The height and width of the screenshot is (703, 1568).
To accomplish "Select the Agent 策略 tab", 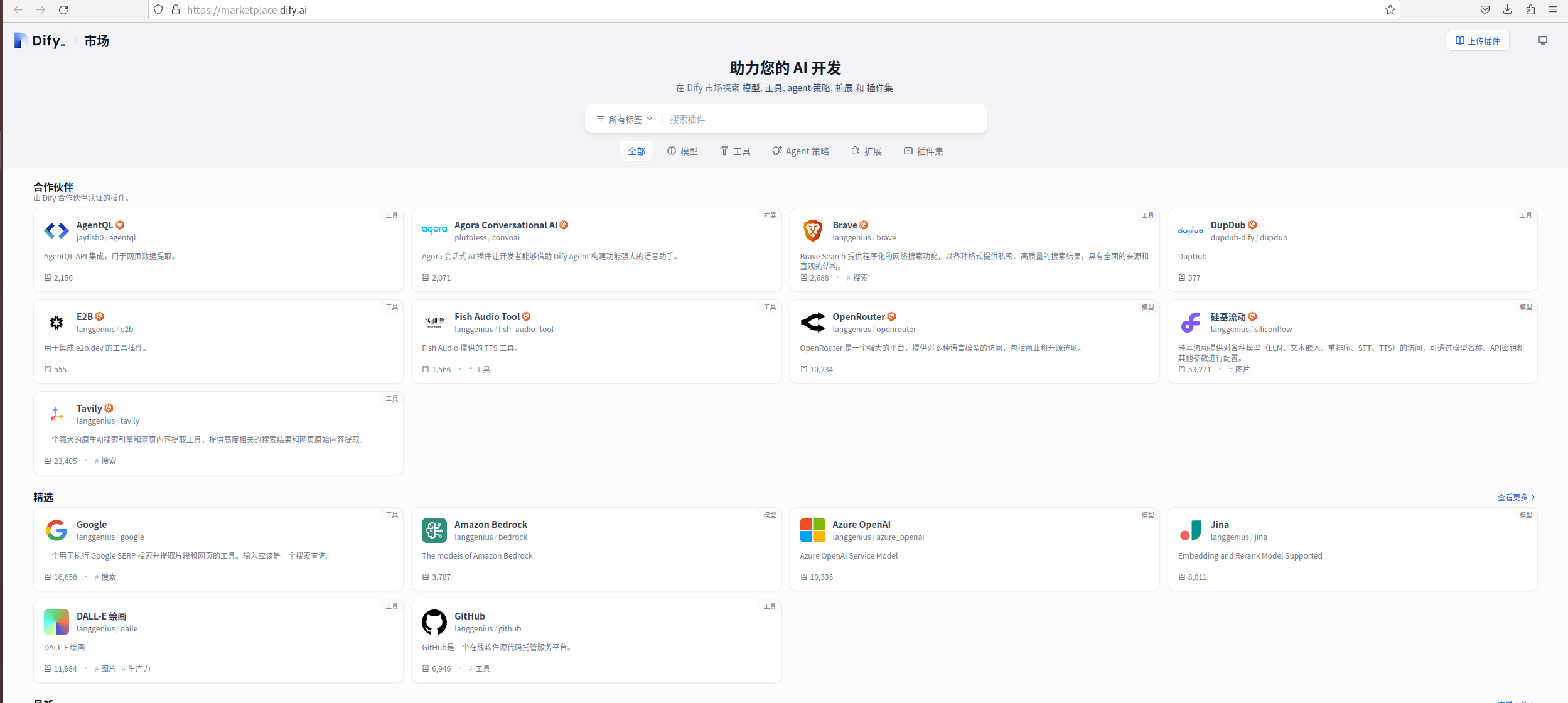I will (800, 151).
